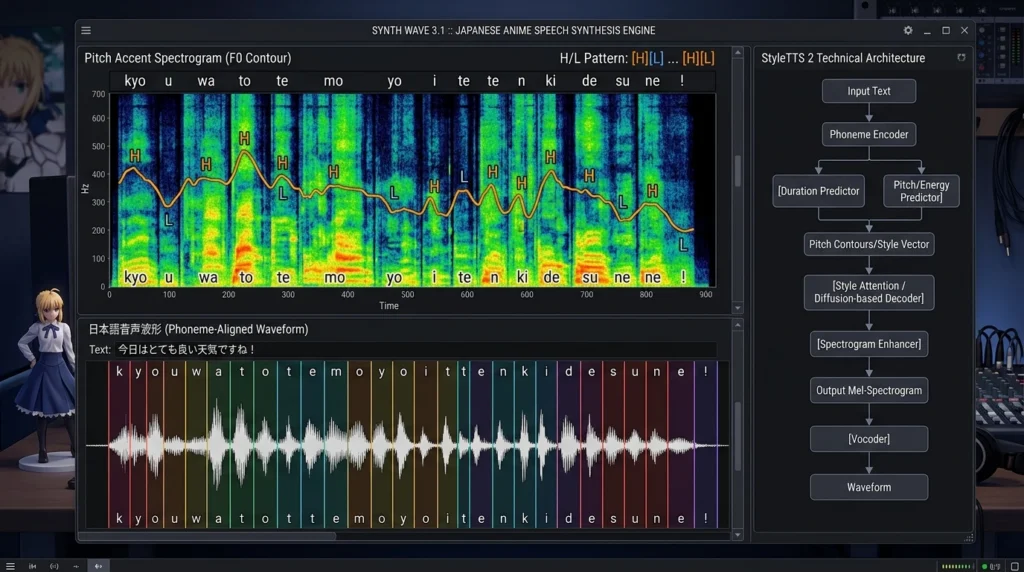Click the 'mo' syllable above the spectrogram

click(x=333, y=81)
